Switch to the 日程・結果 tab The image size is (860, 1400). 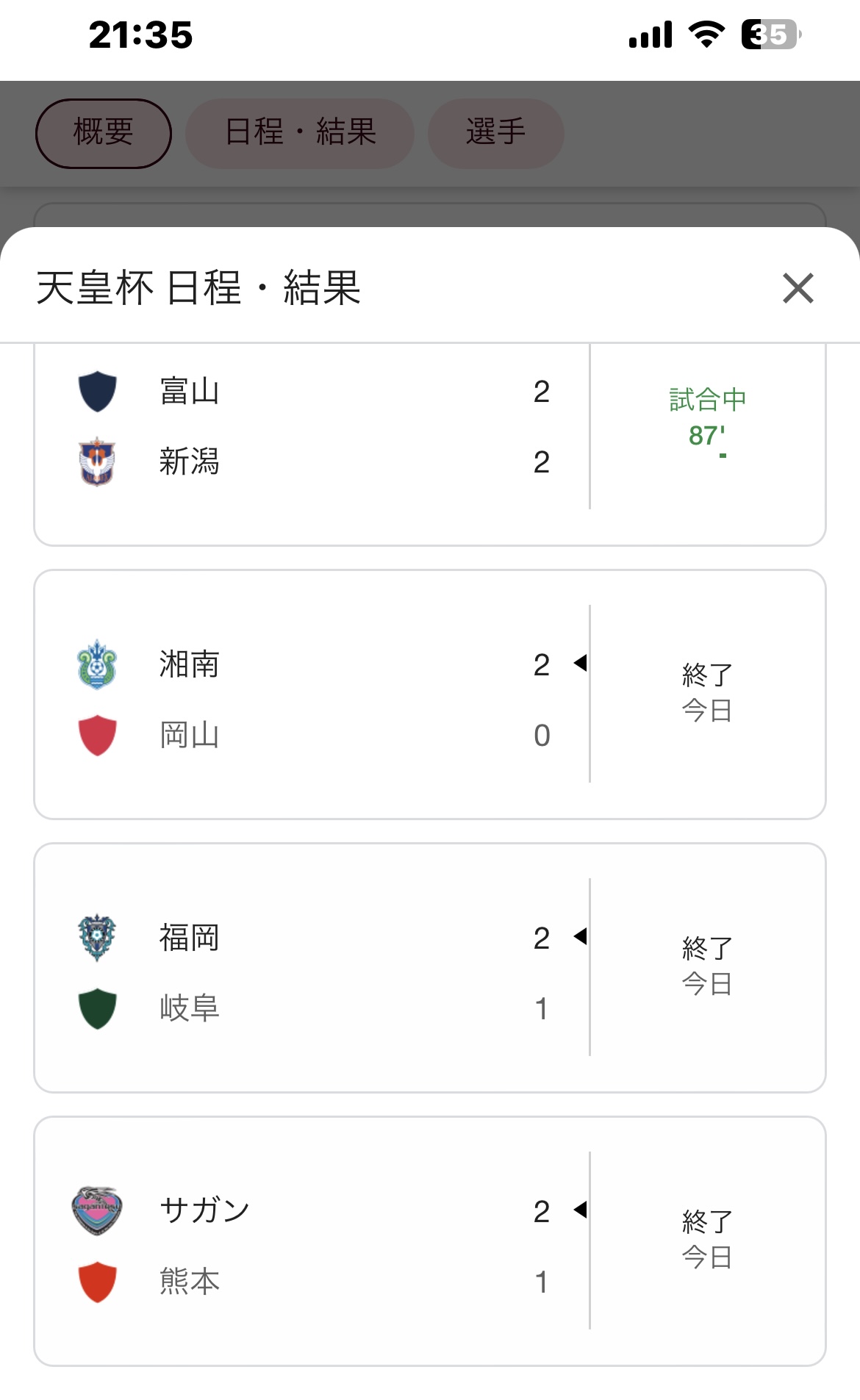click(300, 133)
